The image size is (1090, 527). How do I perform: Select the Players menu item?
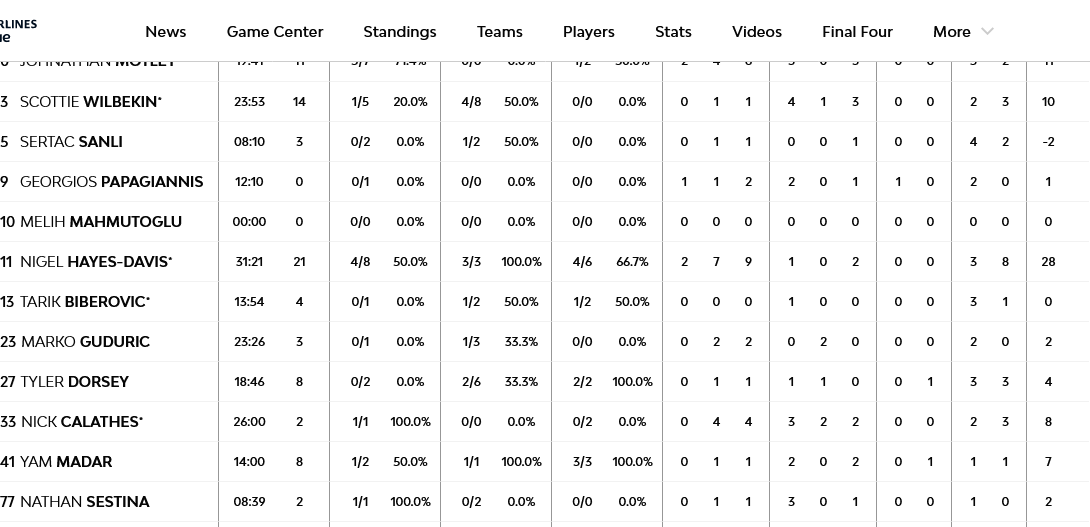[588, 32]
